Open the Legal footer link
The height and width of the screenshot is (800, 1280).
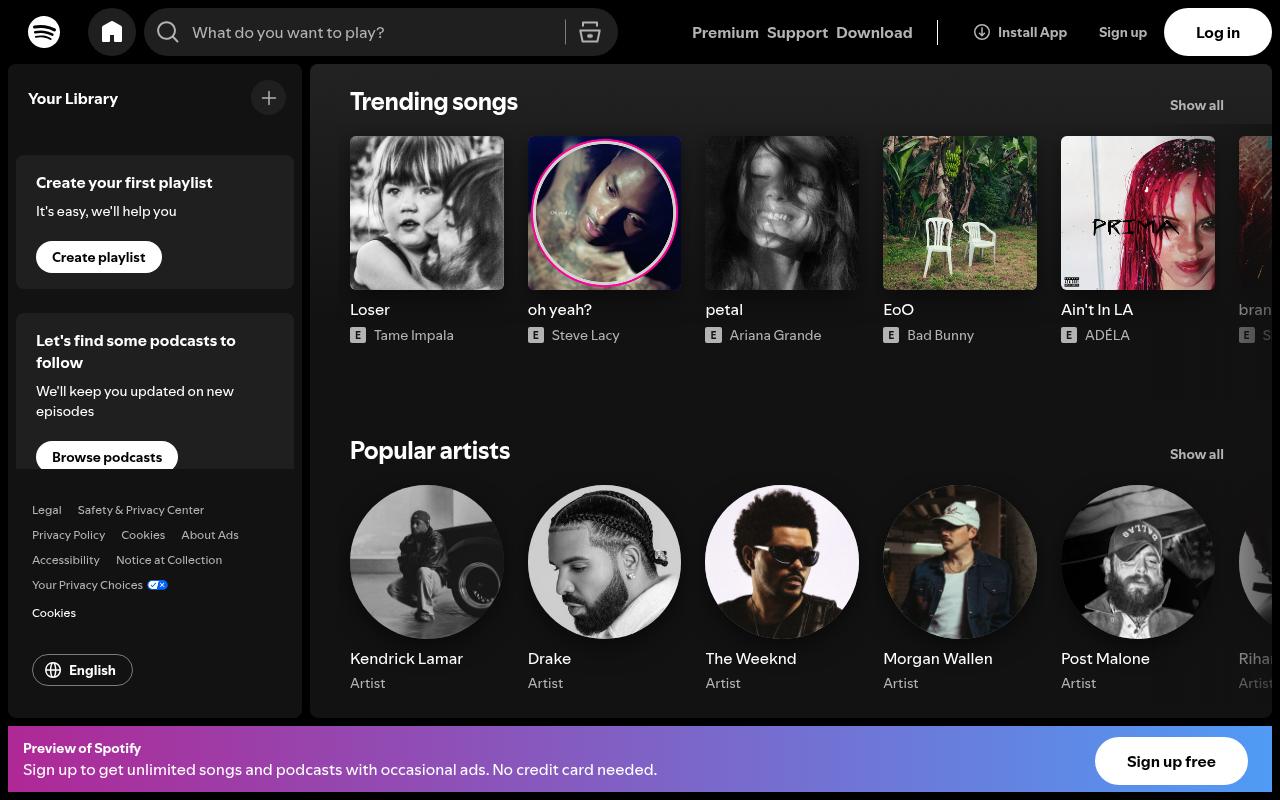(x=47, y=510)
